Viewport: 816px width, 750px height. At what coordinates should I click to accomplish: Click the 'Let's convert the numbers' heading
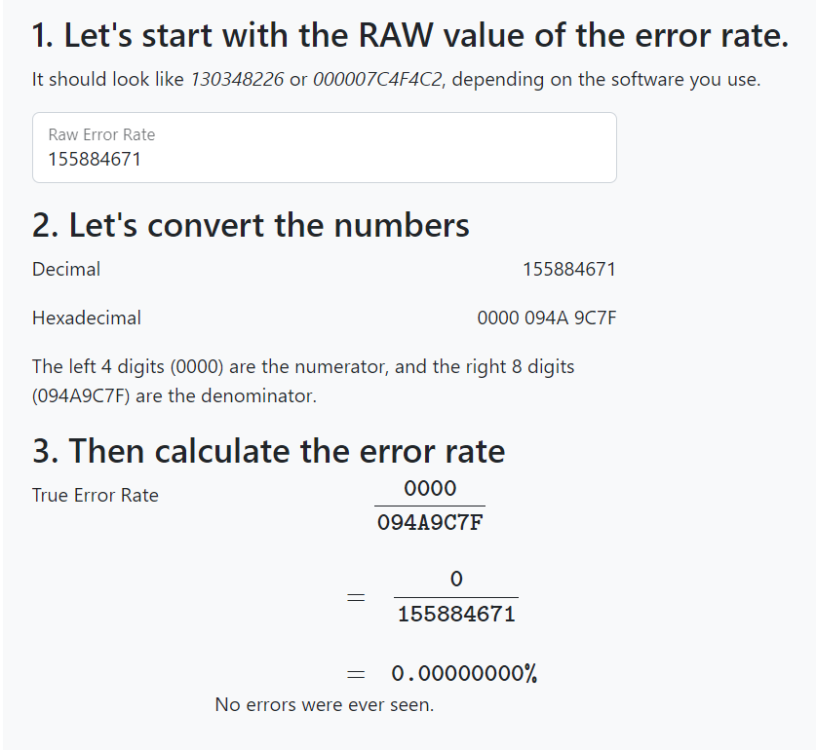click(x=250, y=224)
